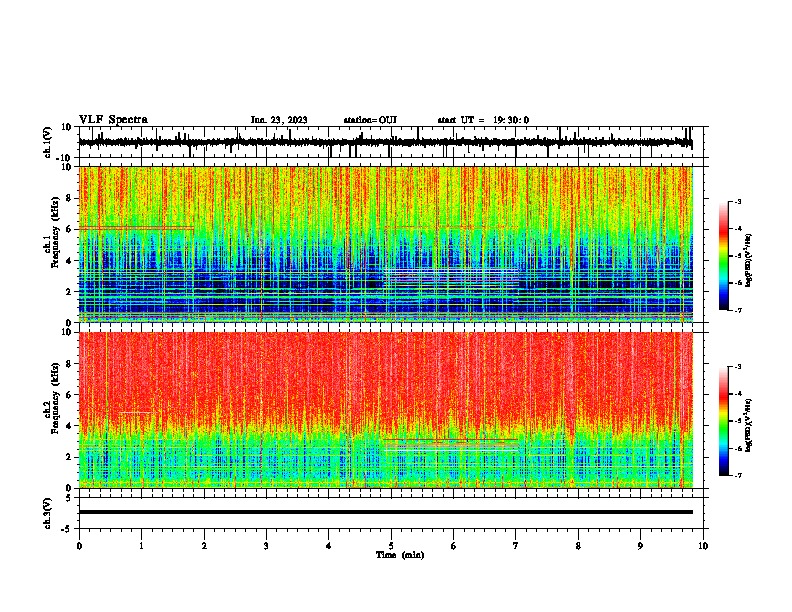Click time tick label "1" on x-axis
Image resolution: width=792 pixels, height=612 pixels.
coord(141,546)
